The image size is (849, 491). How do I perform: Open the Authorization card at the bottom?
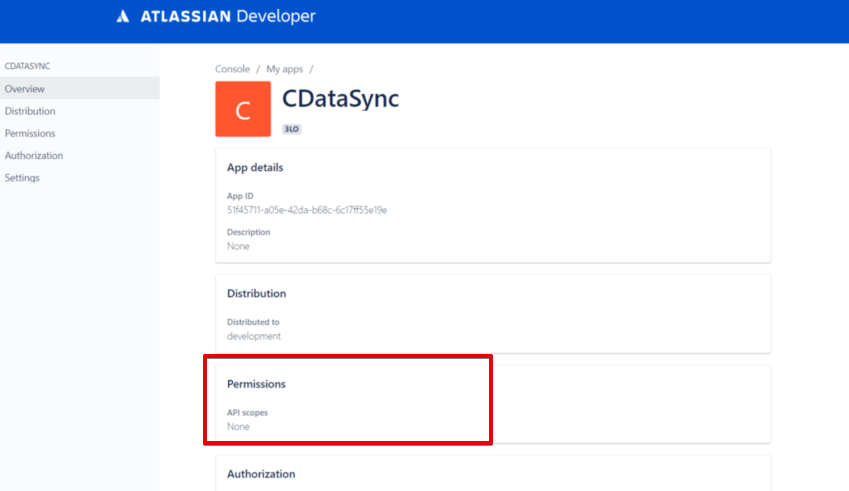coord(261,474)
